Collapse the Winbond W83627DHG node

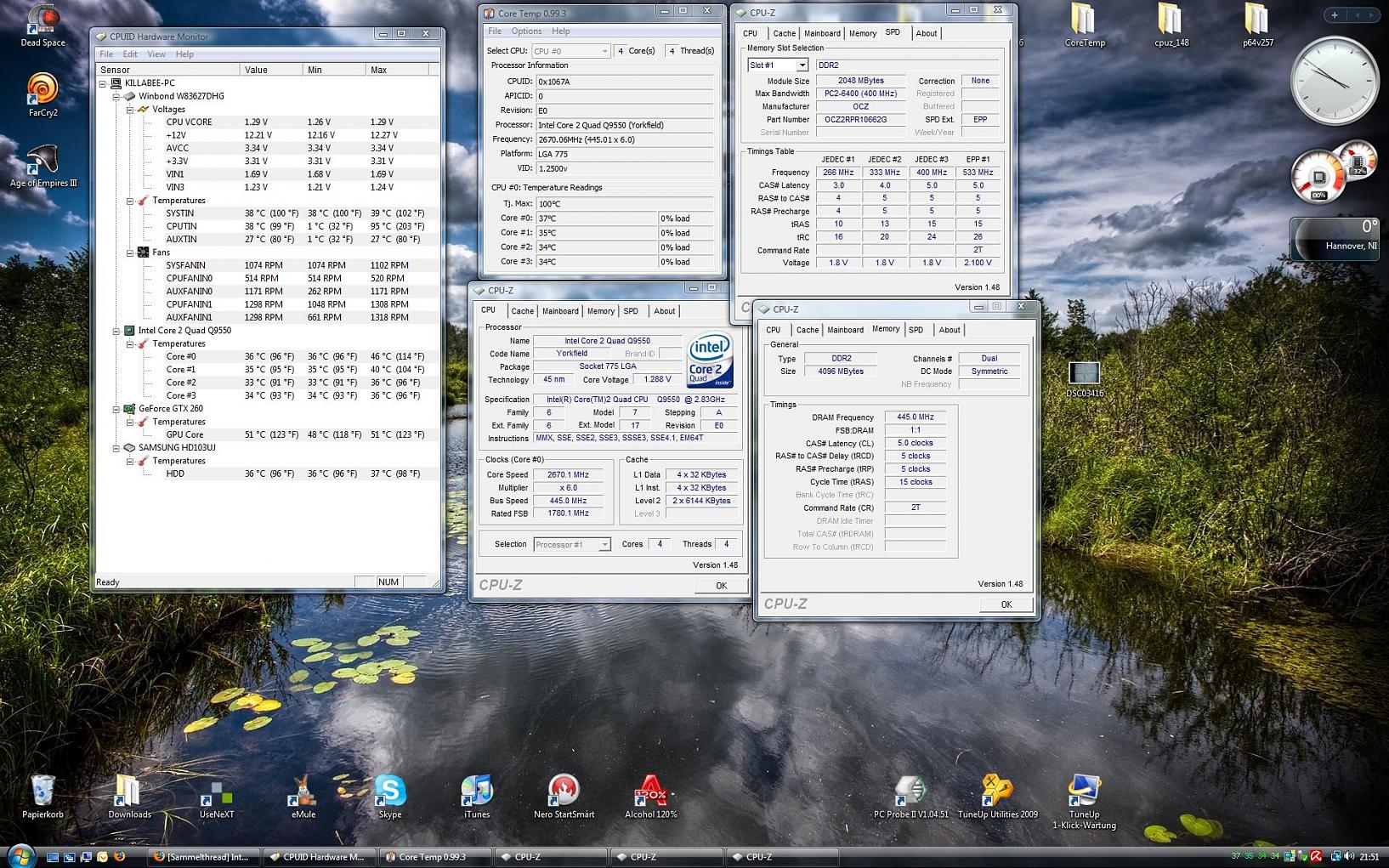pos(116,96)
